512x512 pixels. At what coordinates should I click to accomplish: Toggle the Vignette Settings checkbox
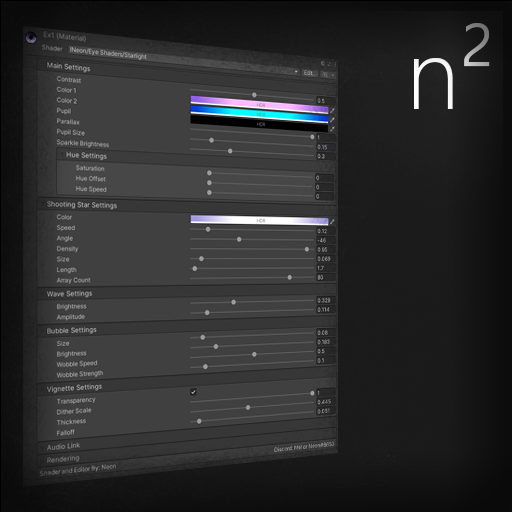(193, 392)
